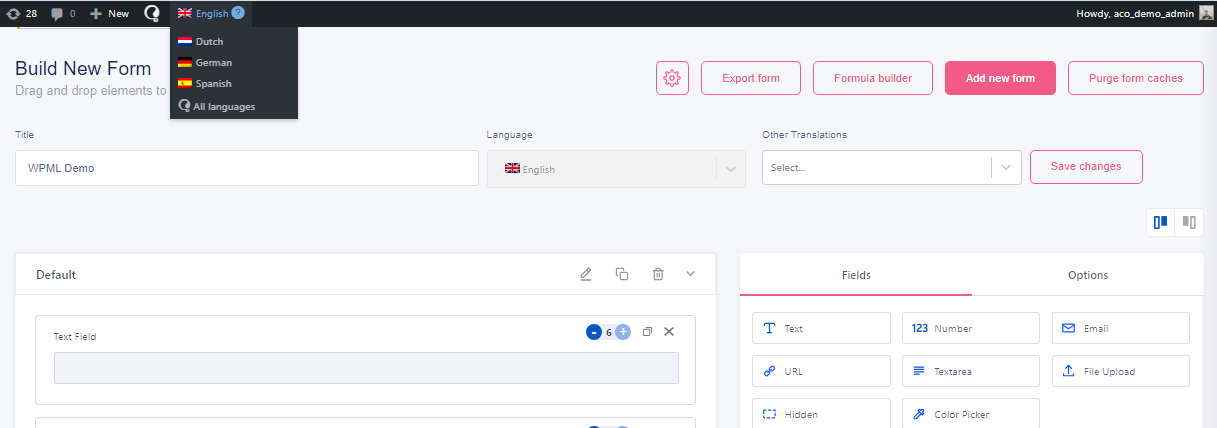Click the Export form button
Screen dimensions: 1217x428
751,78
